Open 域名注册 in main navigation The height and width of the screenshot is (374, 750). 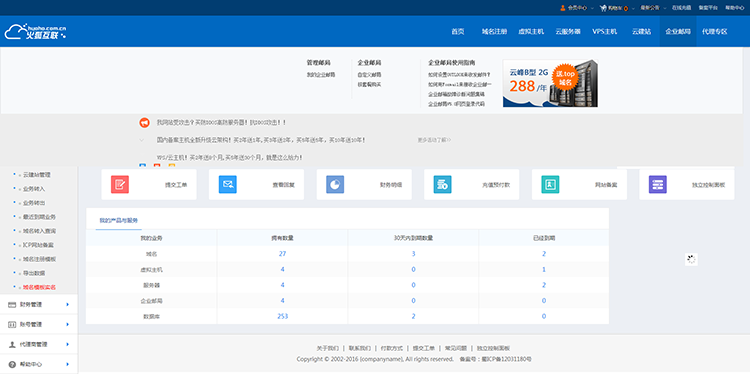494,32
